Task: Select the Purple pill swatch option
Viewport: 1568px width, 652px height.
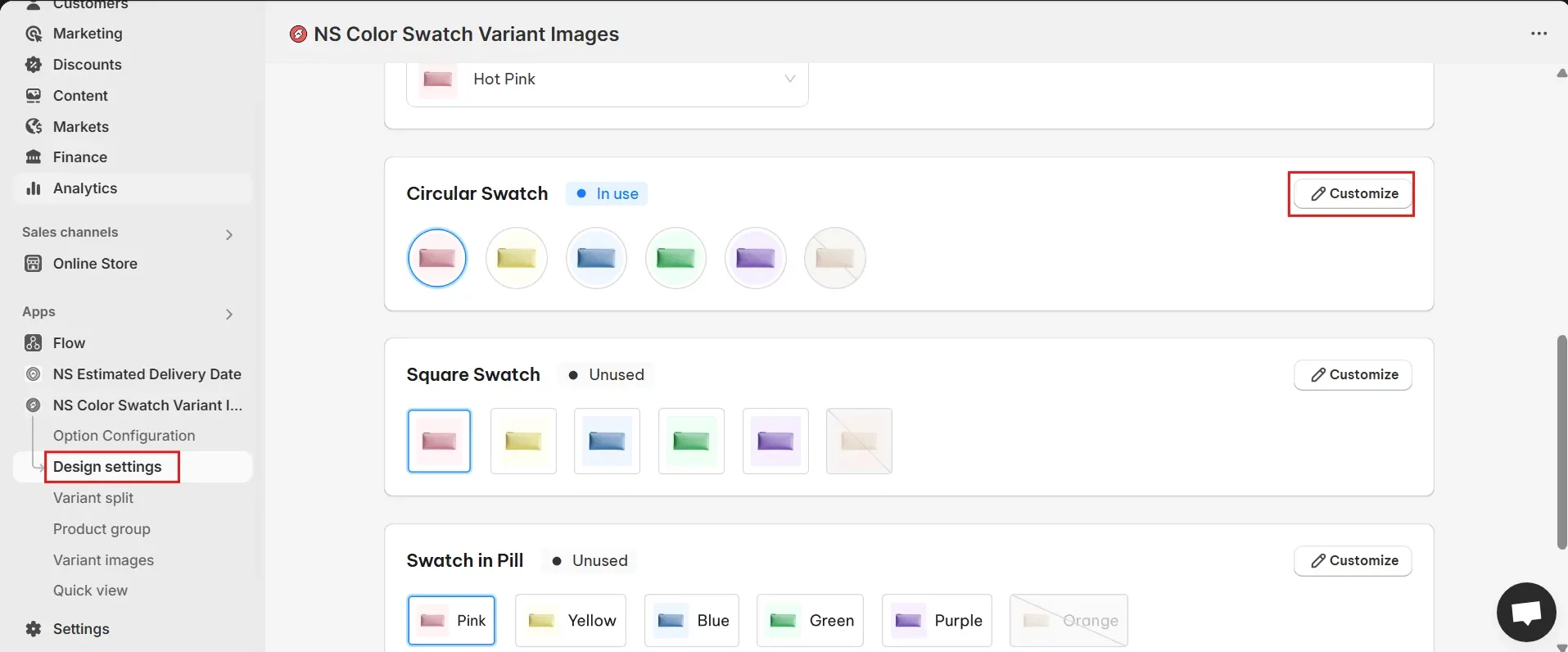Action: (937, 621)
